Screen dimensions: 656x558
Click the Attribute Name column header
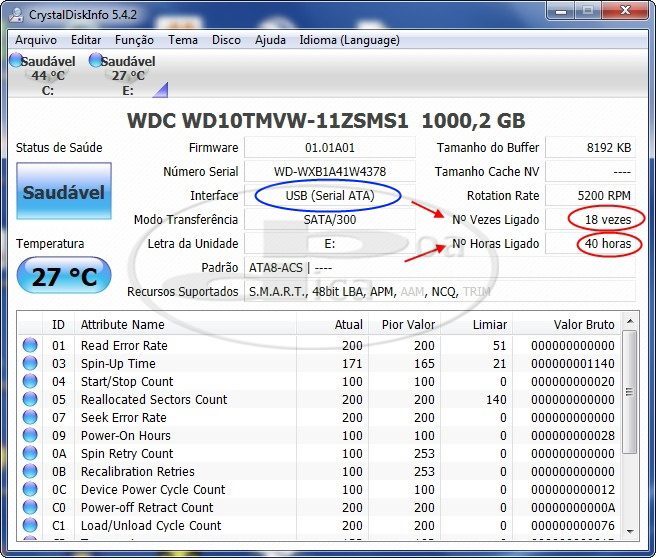click(185, 325)
